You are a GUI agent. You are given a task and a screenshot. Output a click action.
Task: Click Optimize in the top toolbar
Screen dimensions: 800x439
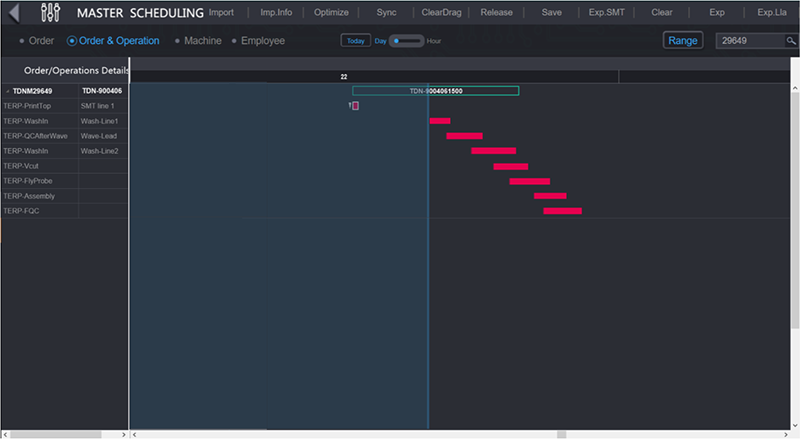point(331,13)
